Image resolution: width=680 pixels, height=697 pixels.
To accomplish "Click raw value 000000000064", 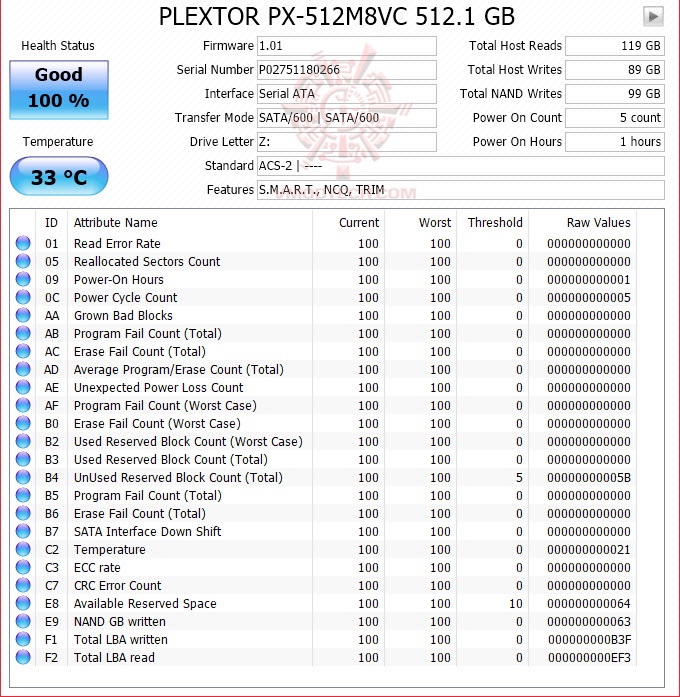I will pos(589,604).
